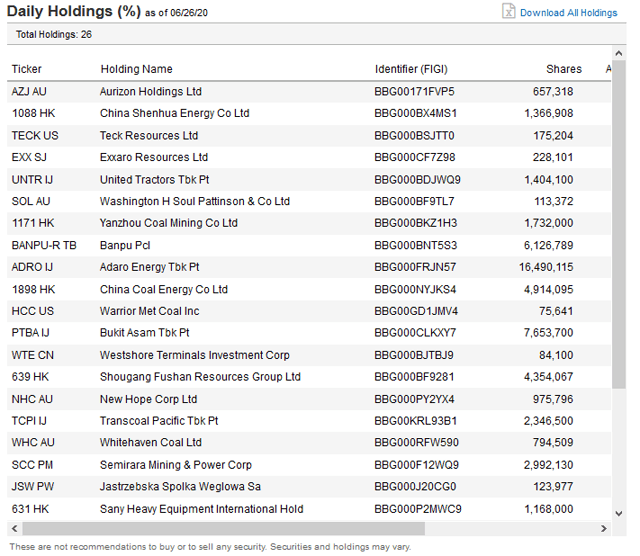Click Westshore Terminals Investment Corp
Viewport: 640px width, 556px height.
point(195,355)
